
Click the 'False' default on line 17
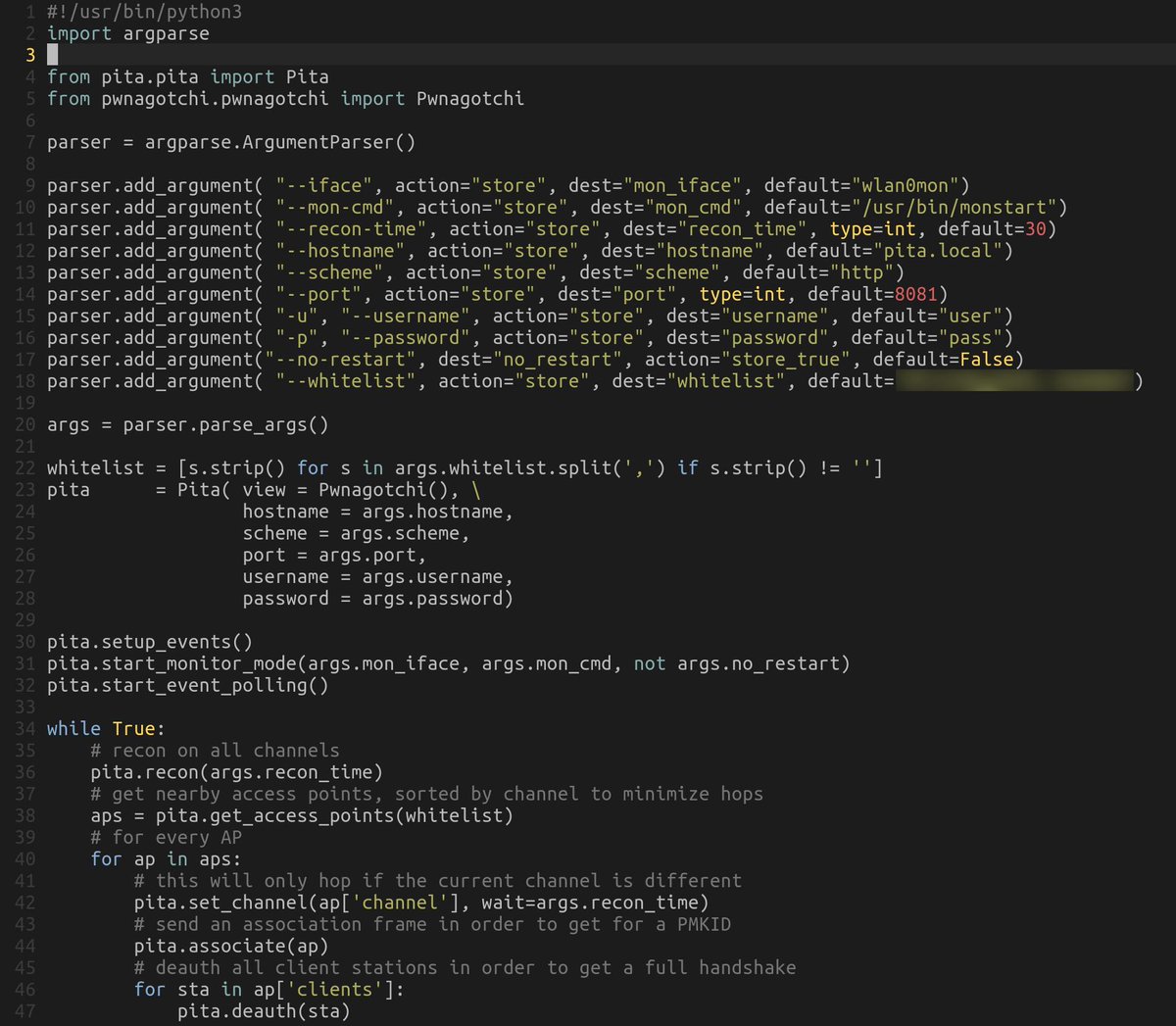pos(987,359)
